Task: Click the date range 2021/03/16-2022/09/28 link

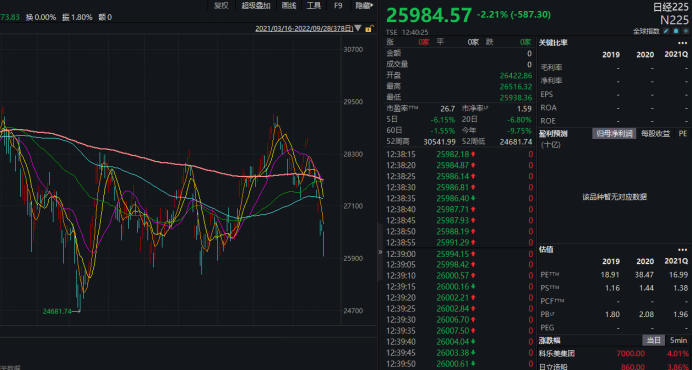Action: click(x=304, y=29)
